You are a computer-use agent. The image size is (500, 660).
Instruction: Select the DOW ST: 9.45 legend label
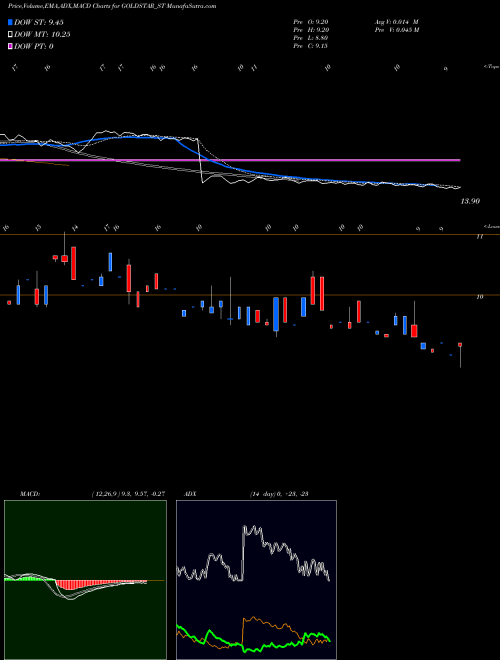[39, 22]
